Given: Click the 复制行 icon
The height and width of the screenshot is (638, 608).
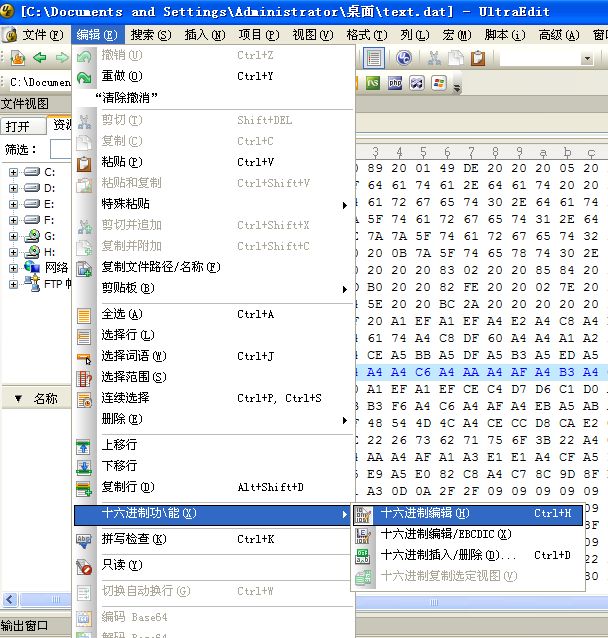Looking at the screenshot, I should pos(84,489).
